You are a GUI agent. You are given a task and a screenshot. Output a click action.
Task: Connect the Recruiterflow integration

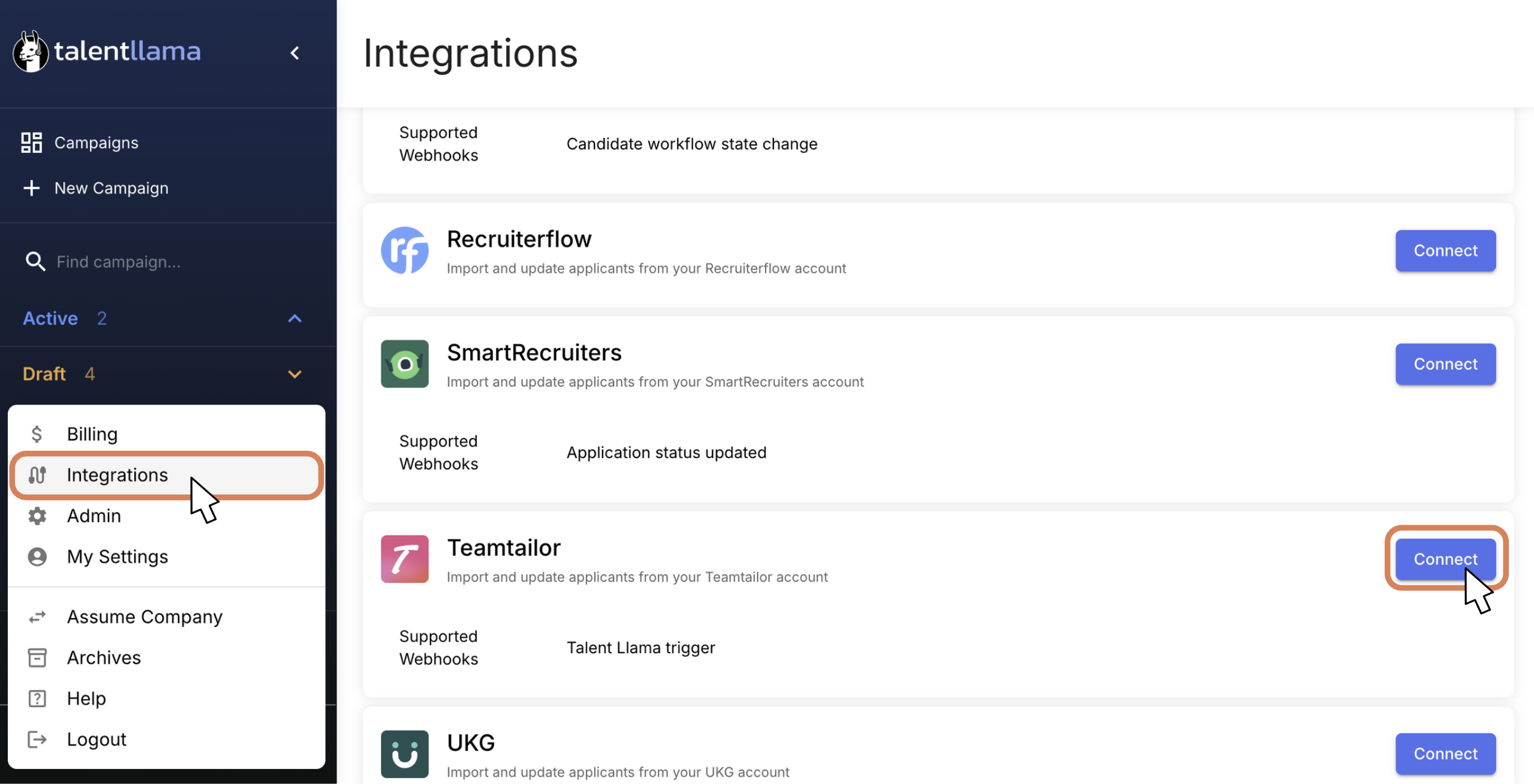(1445, 251)
